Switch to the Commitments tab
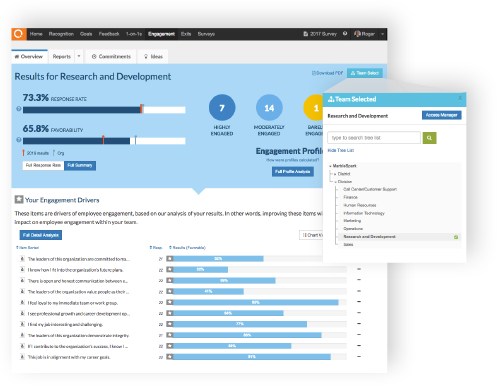Image resolution: width=497 pixels, height=386 pixels. (111, 56)
